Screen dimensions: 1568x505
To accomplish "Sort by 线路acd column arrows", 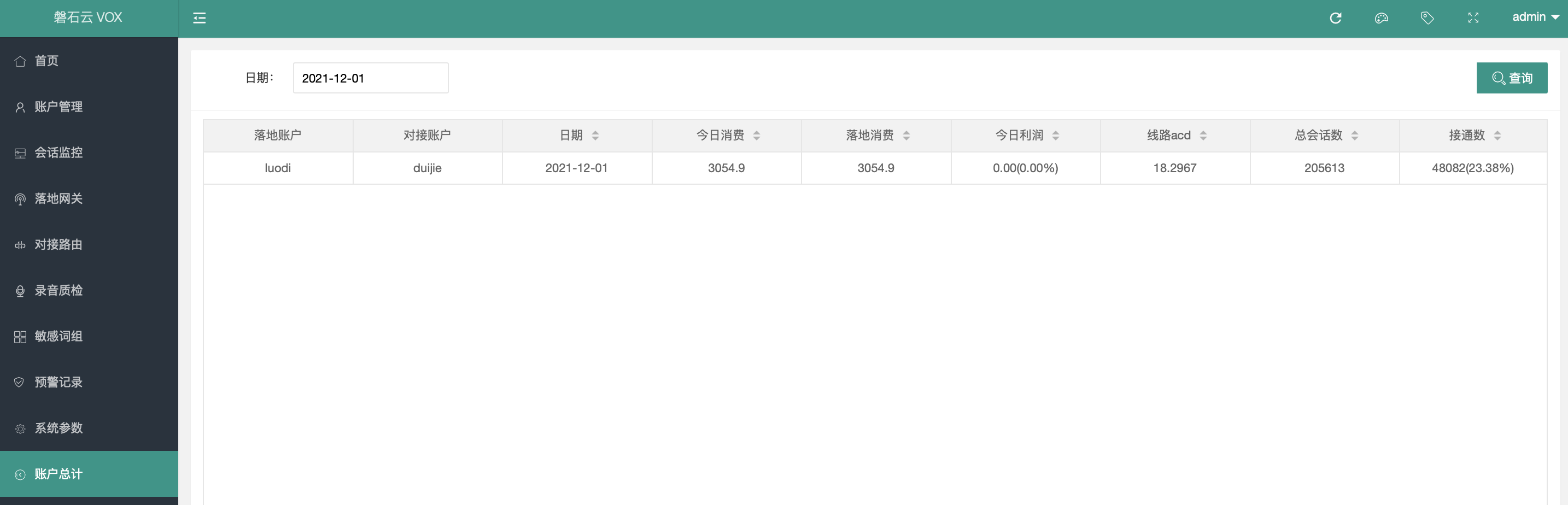I will click(1203, 135).
